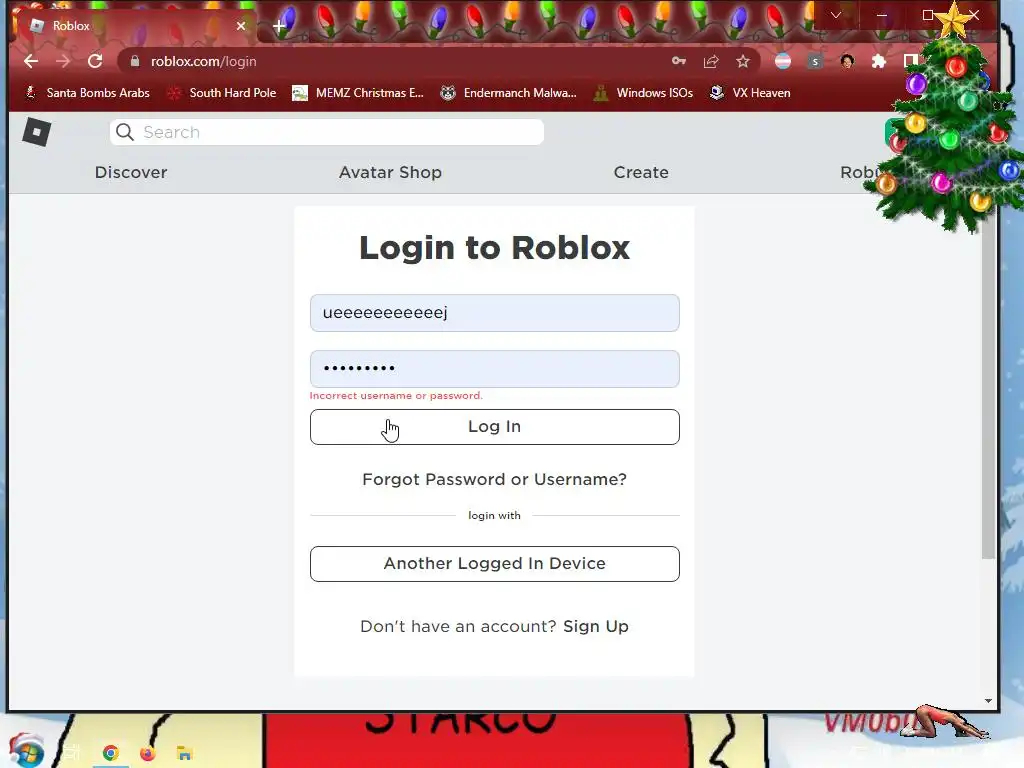This screenshot has width=1024, height=768.
Task: Click the username field with ueeeeeeeeeeej
Action: [x=494, y=313]
